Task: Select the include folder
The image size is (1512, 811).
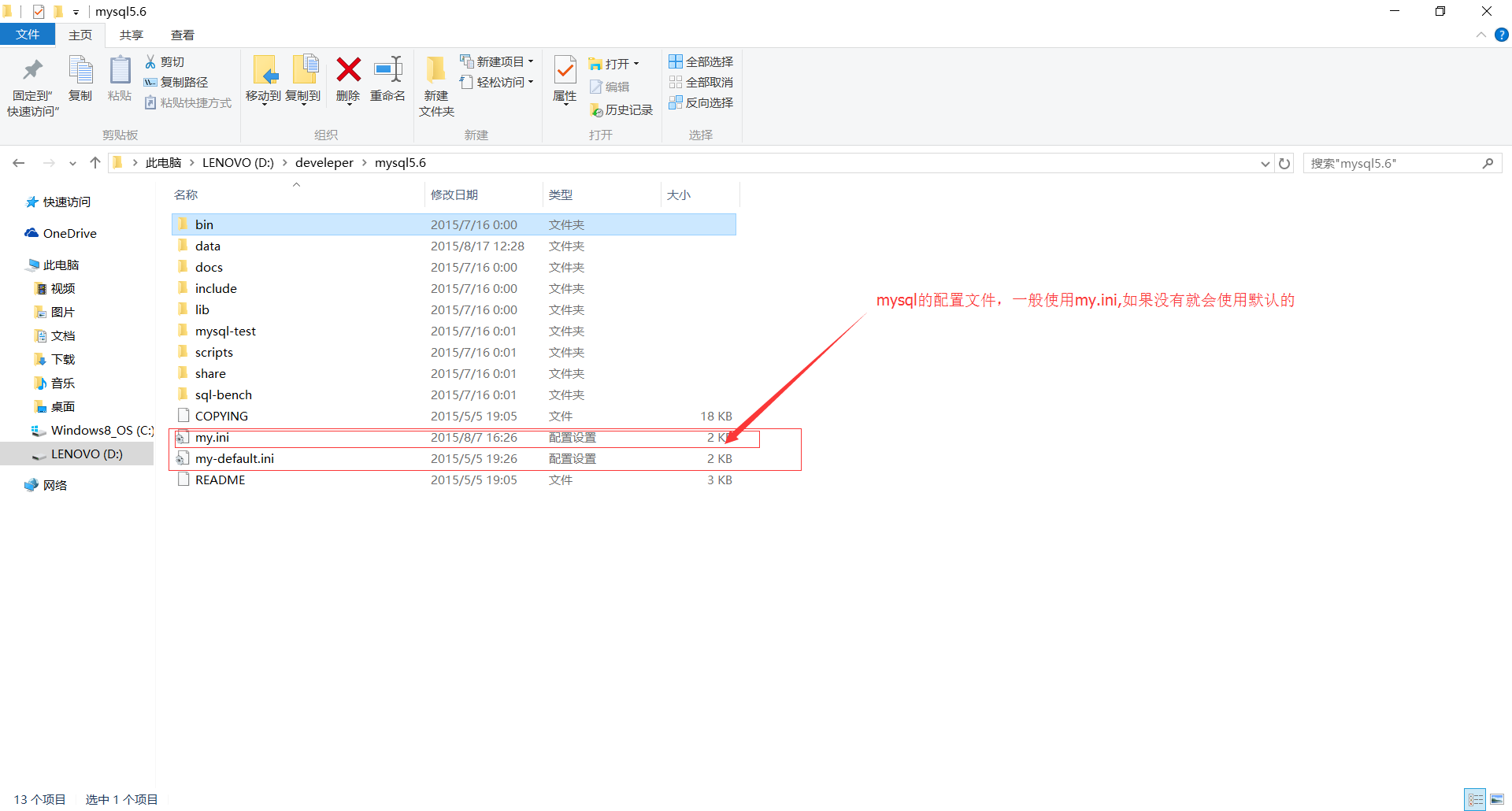Action: pos(454,288)
